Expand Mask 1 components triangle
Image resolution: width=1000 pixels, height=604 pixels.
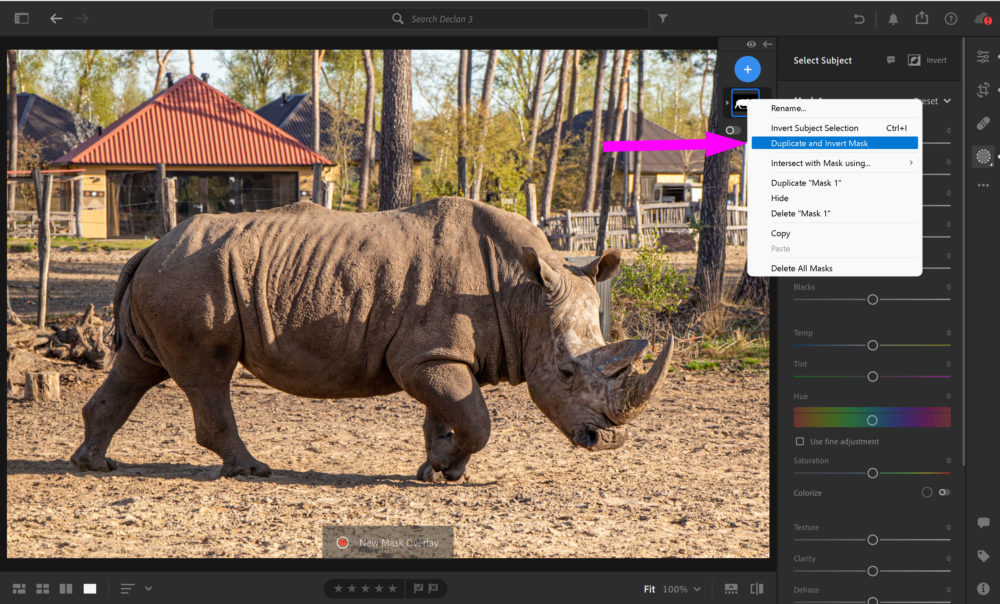click(727, 103)
